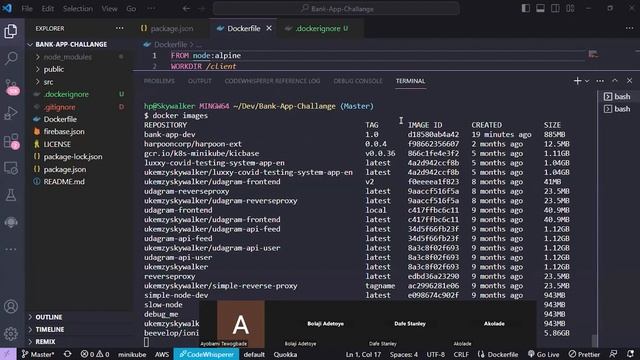This screenshot has height=360, width=640.
Task: Toggle the primary side bar layout
Action: point(526,8)
